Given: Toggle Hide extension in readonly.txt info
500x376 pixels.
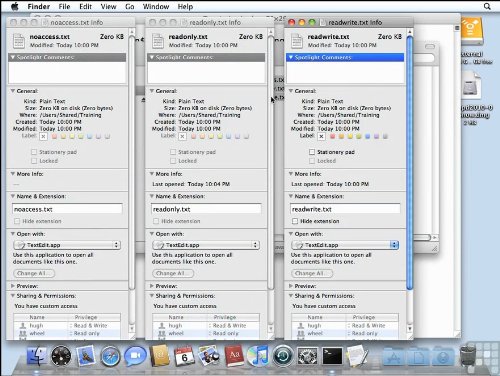Looking at the screenshot, I should (x=156, y=221).
